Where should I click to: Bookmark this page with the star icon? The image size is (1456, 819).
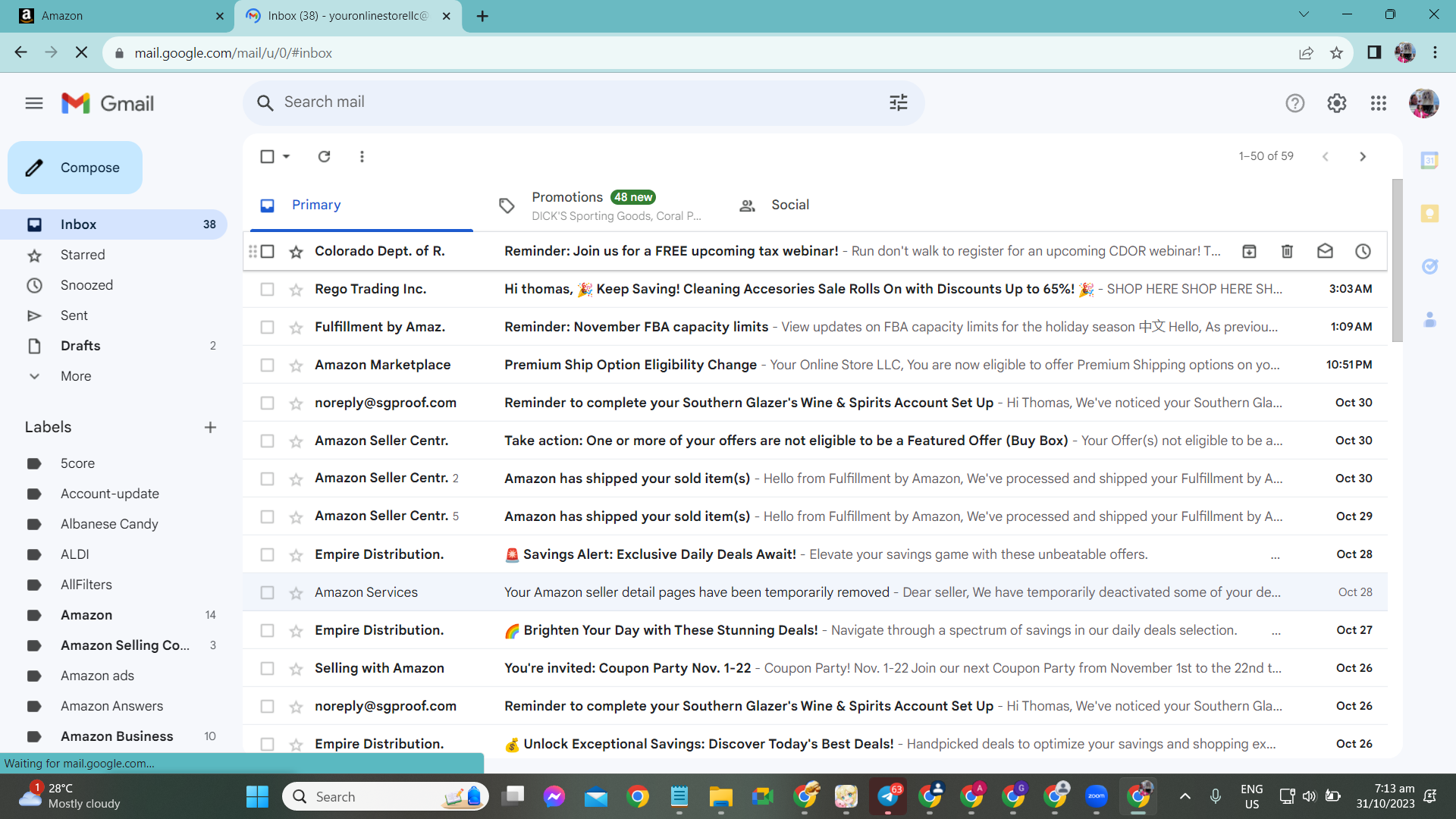pos(1336,53)
